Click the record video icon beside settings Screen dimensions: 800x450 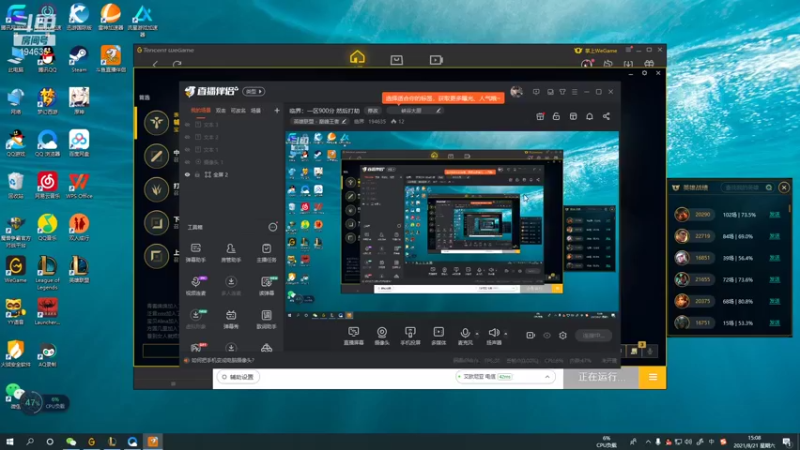coord(531,335)
